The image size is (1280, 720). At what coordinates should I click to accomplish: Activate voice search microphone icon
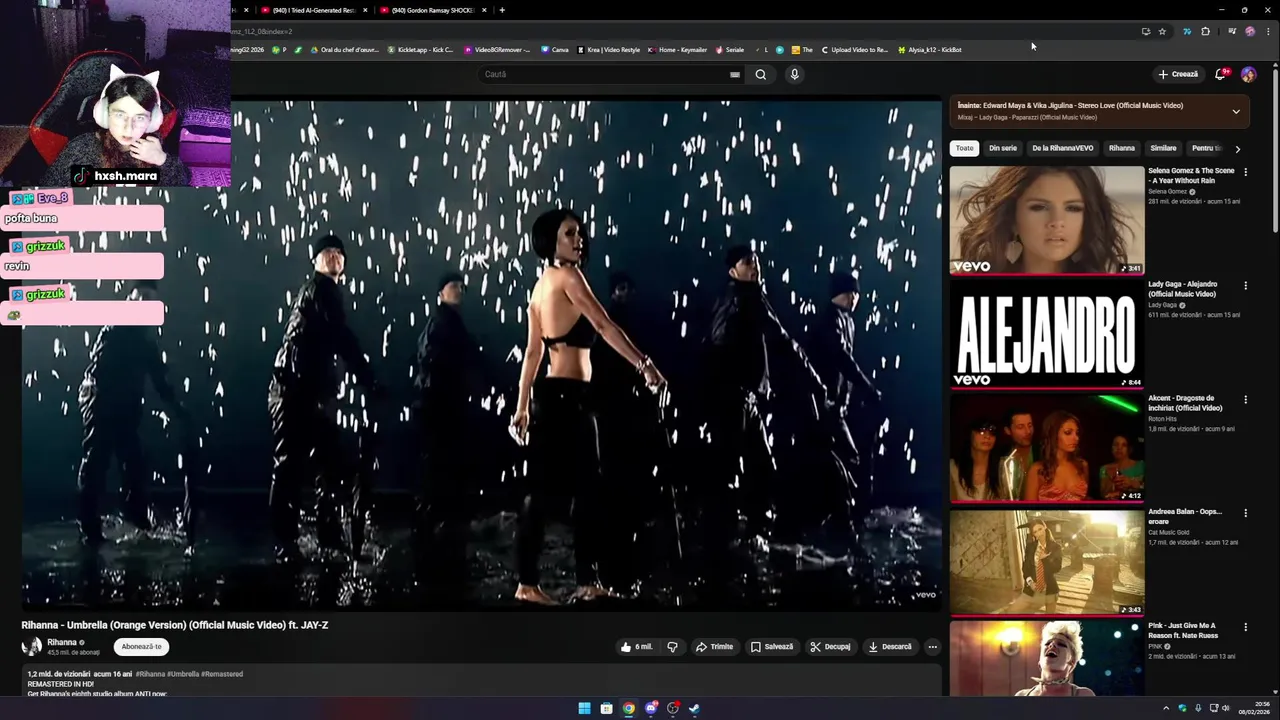click(794, 74)
